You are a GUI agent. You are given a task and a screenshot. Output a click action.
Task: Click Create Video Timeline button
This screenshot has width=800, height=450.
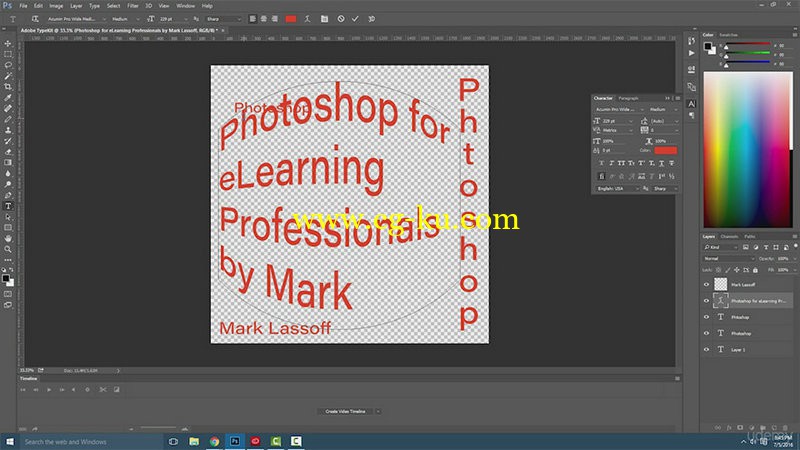(345, 411)
